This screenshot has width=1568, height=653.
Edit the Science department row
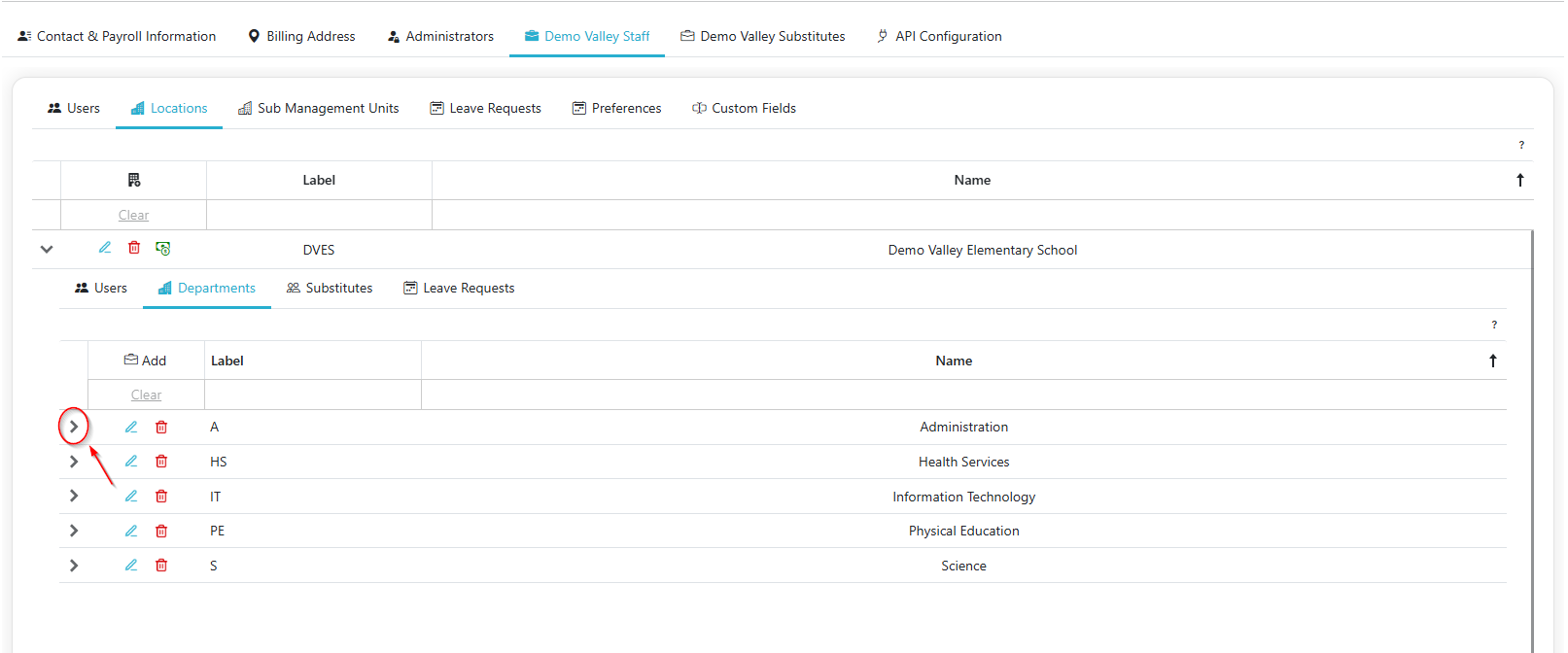pos(131,566)
